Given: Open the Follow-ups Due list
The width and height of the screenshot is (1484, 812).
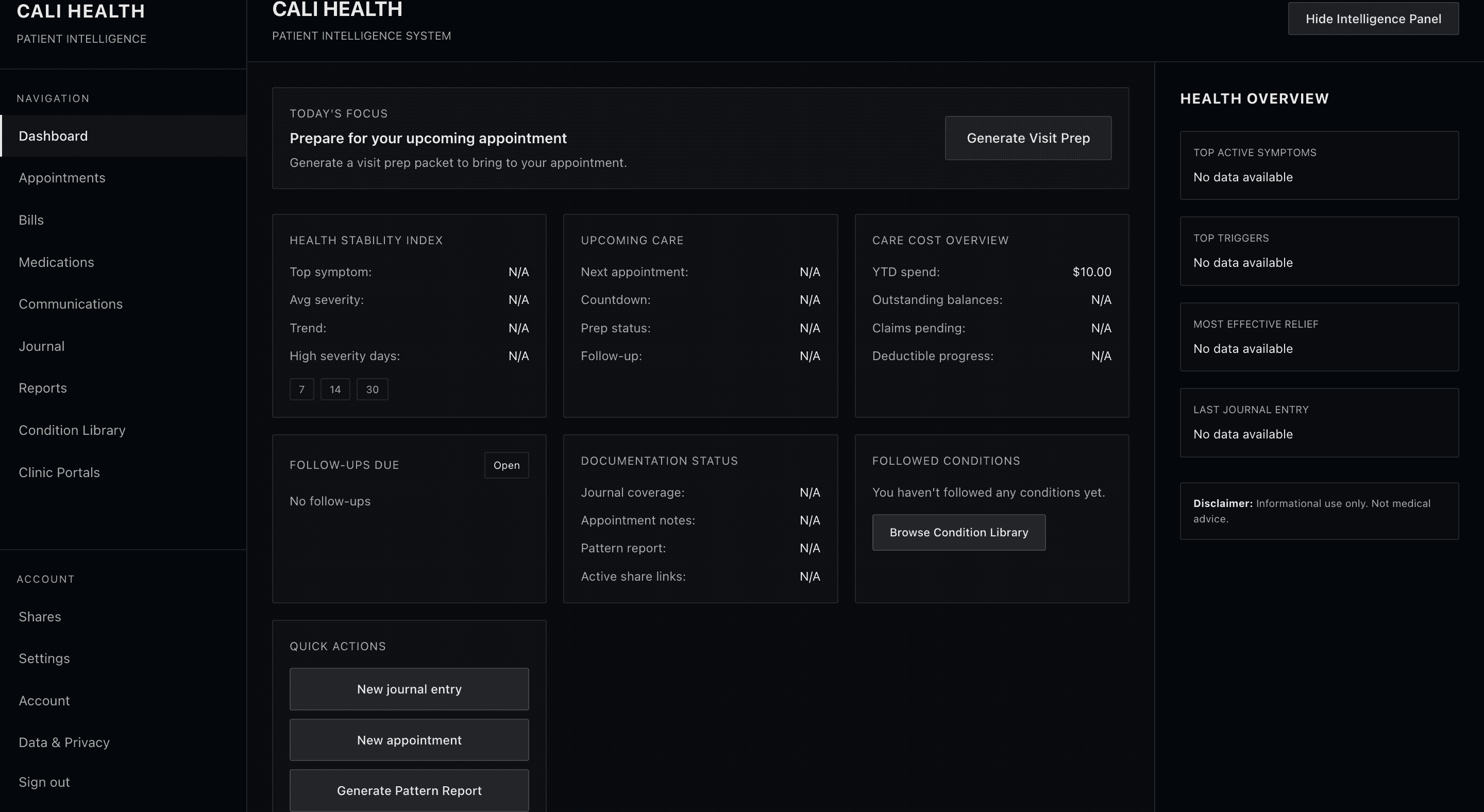Looking at the screenshot, I should 506,465.
